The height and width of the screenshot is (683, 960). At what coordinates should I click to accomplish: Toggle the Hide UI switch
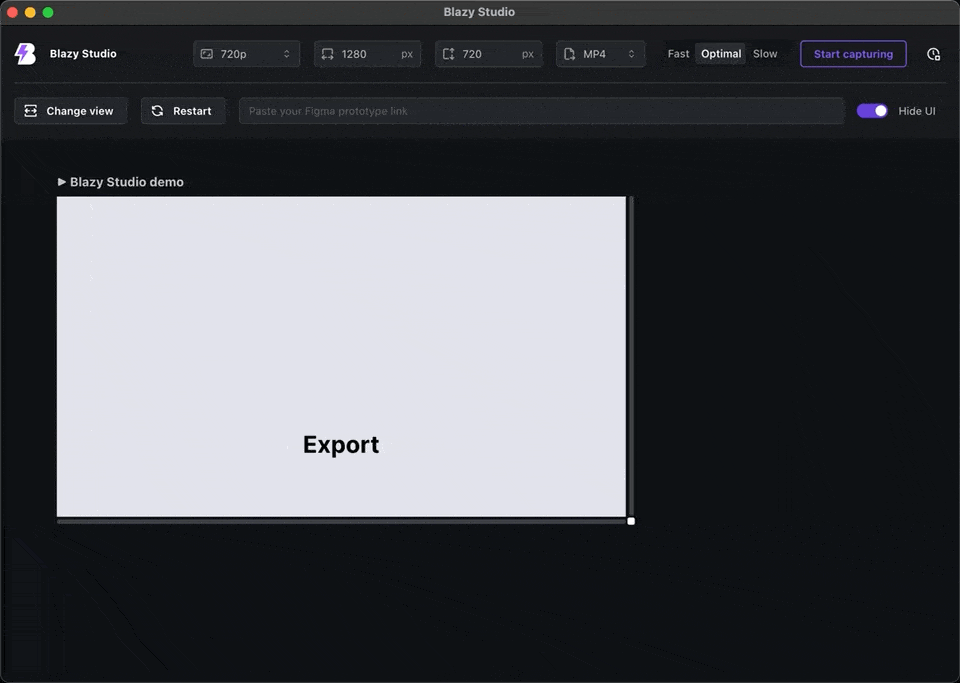[872, 111]
